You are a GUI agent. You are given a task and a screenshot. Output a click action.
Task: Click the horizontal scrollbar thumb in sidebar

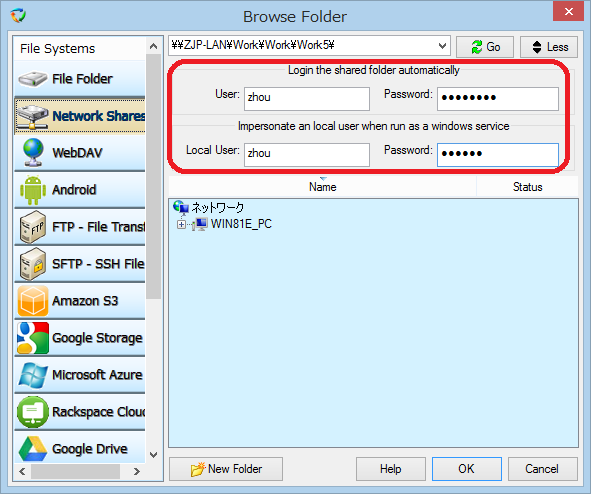point(75,471)
